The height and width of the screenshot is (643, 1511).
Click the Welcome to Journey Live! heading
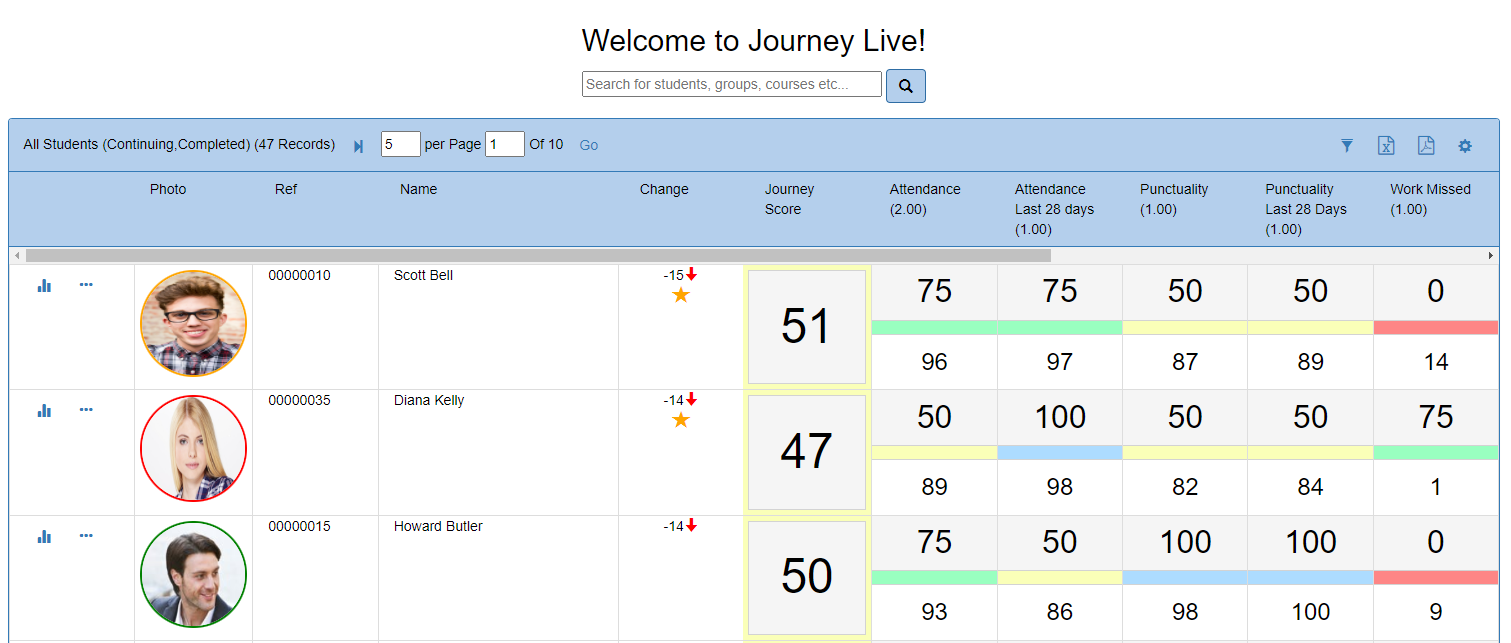(754, 41)
